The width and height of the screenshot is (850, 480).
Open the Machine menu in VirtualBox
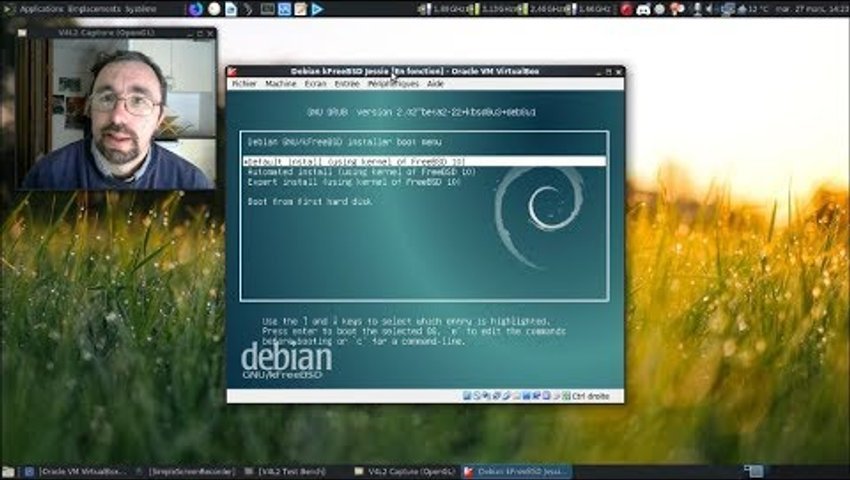[x=281, y=84]
